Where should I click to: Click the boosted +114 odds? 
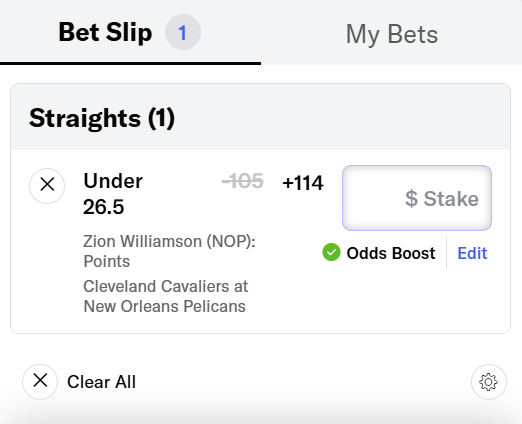pos(303,183)
